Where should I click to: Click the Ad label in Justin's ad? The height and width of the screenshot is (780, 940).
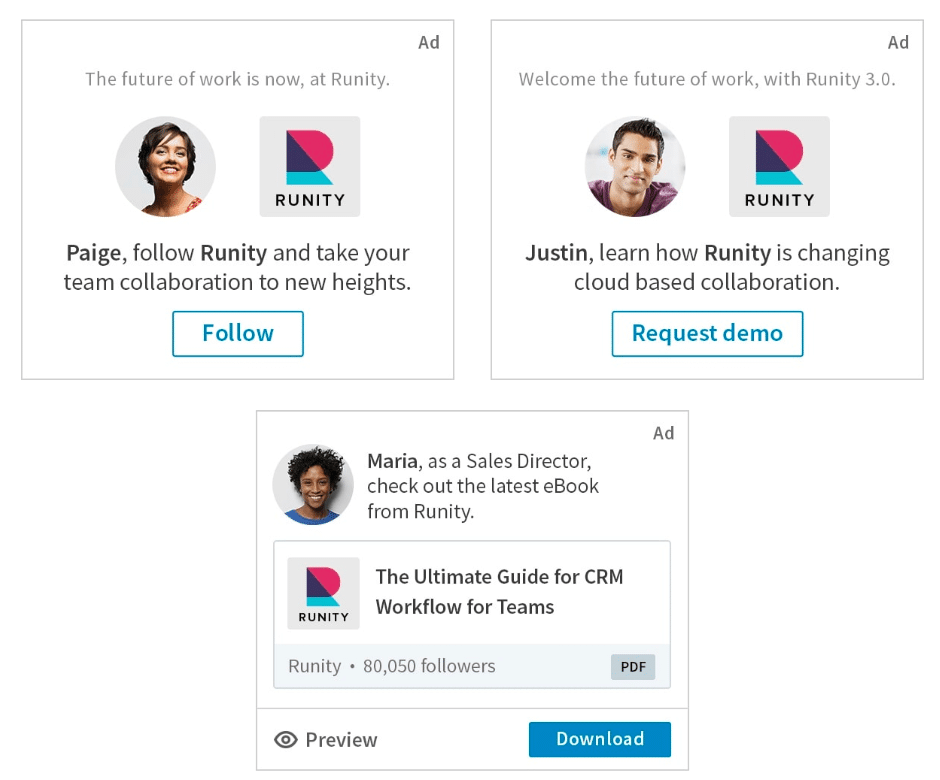(898, 43)
